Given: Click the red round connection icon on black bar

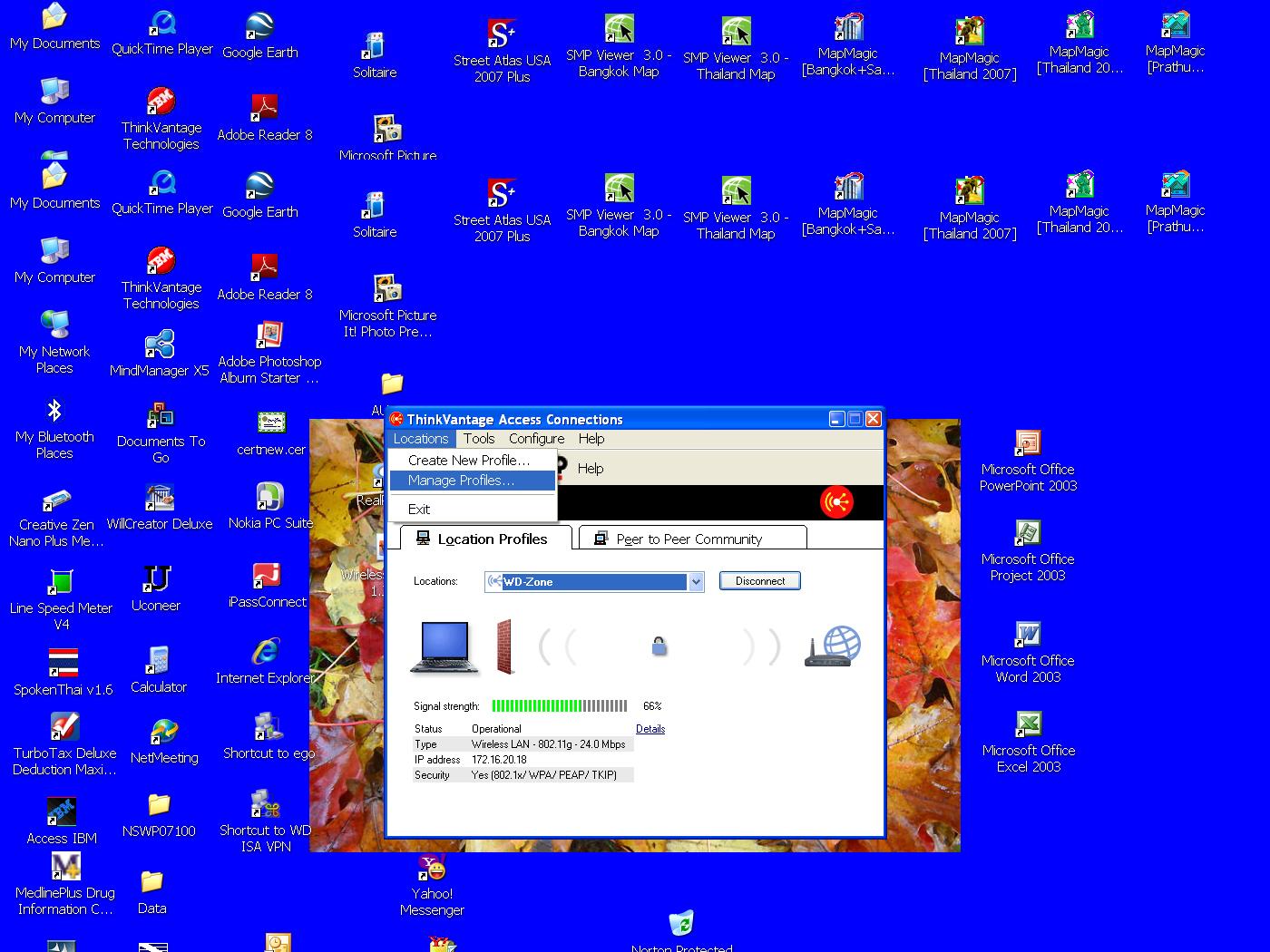Looking at the screenshot, I should click(836, 501).
